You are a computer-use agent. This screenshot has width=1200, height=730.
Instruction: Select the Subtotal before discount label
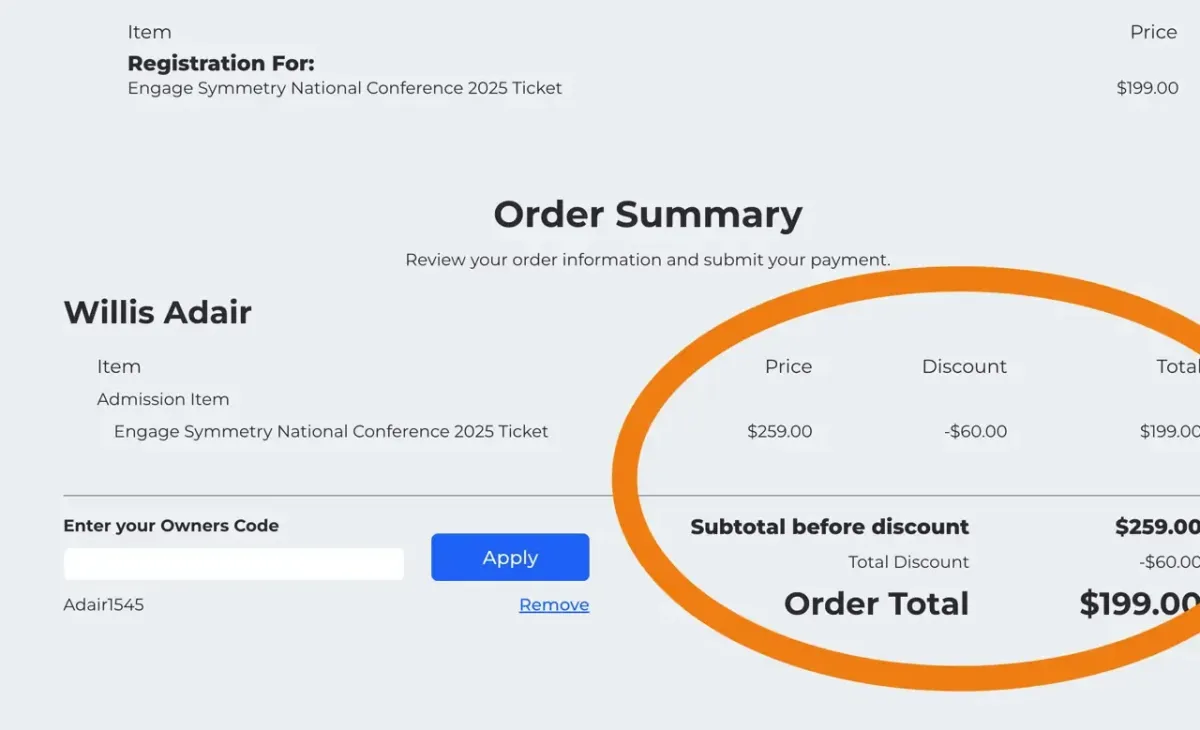829,527
